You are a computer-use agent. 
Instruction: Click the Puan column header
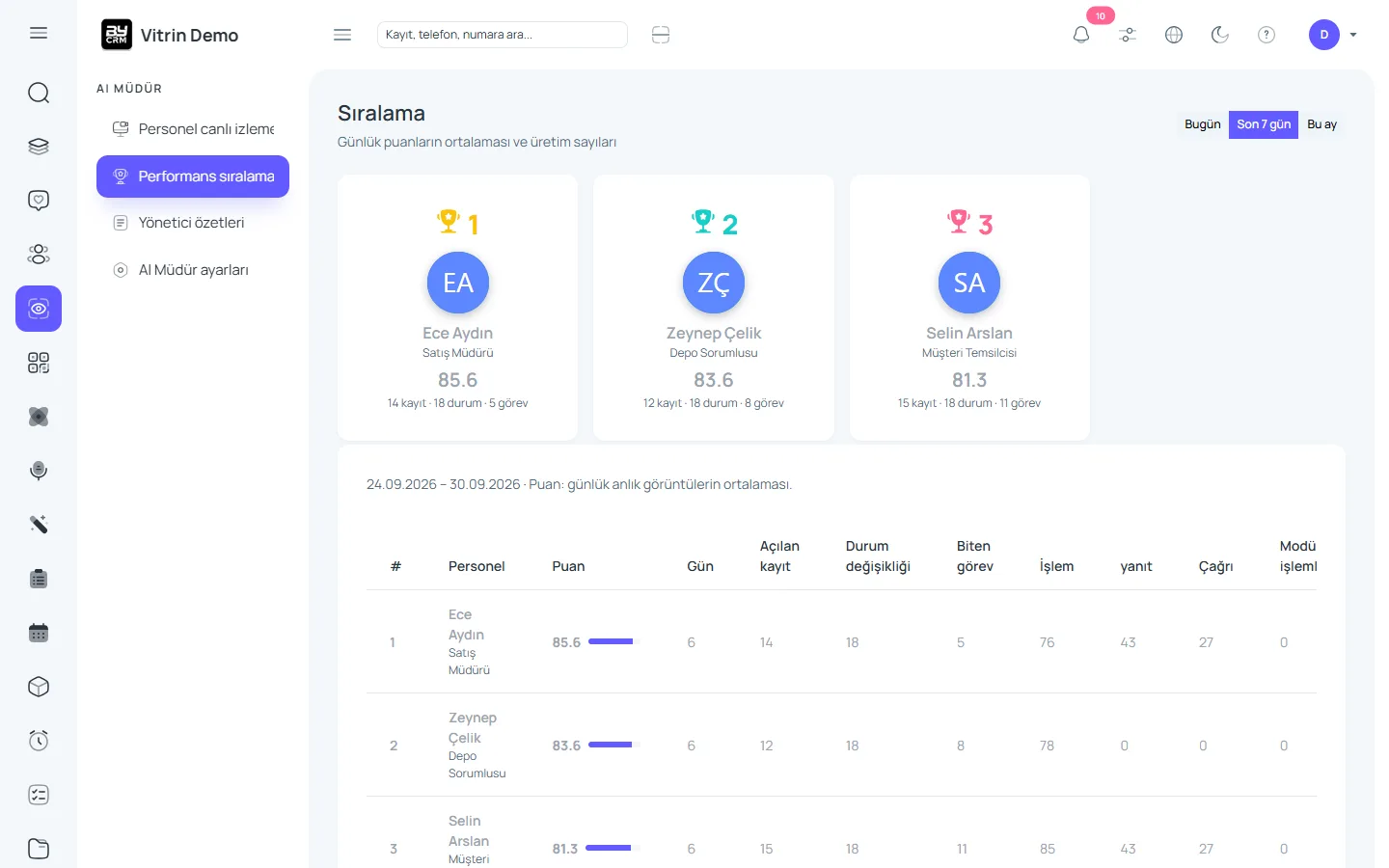pyautogui.click(x=568, y=566)
